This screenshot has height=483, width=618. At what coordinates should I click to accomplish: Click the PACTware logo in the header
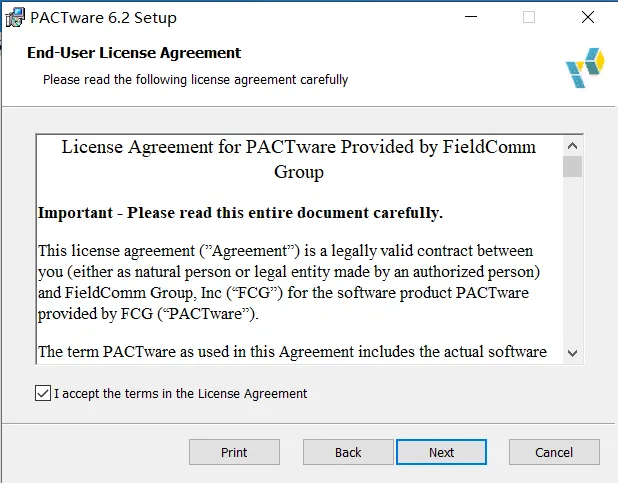pos(584,66)
